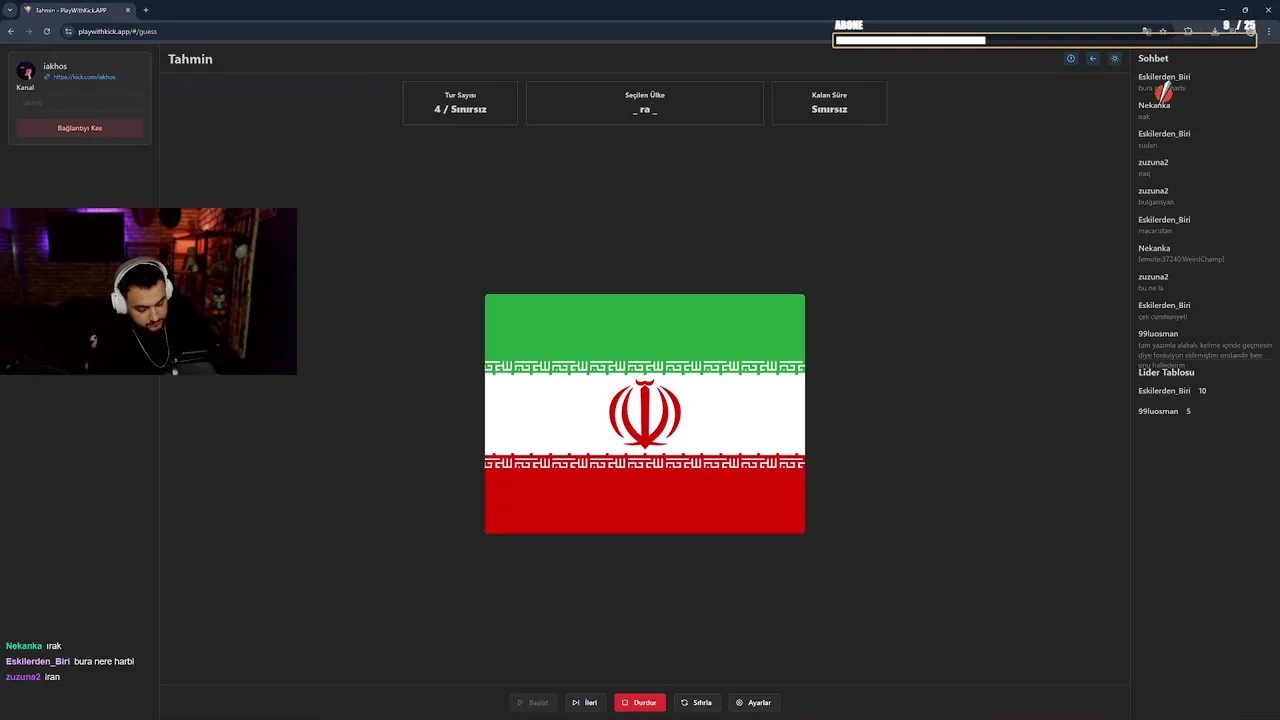This screenshot has width=1280, height=720.
Task: Open the browser three-dot menu
Action: [1268, 31]
